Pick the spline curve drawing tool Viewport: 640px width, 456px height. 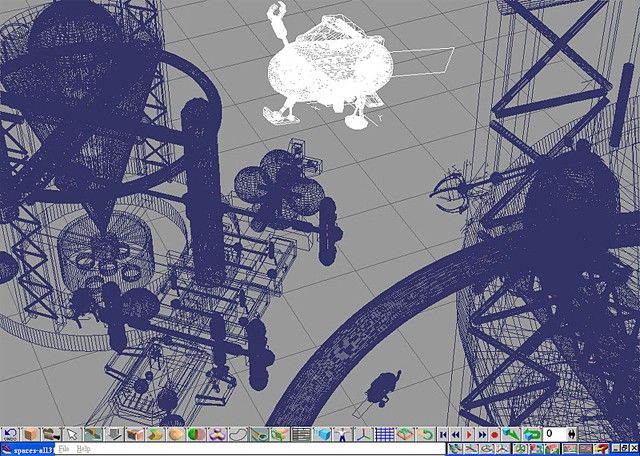point(239,435)
